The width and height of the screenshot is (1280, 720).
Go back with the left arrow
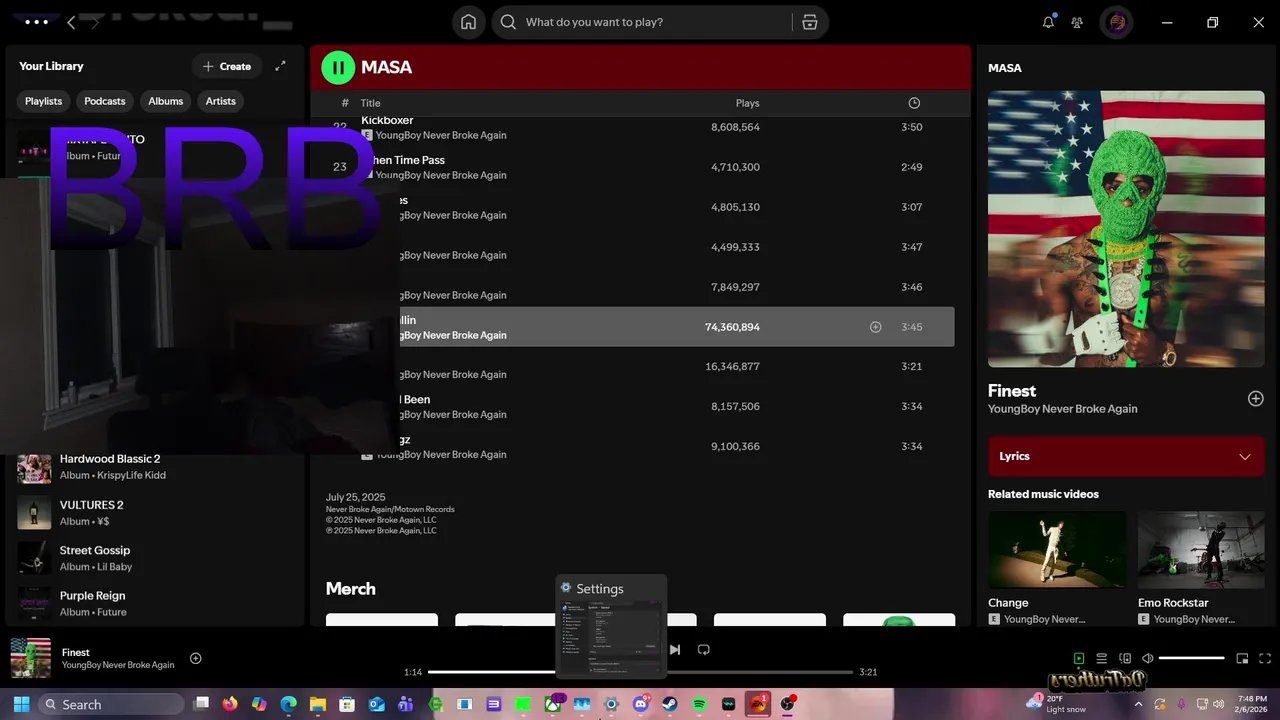(71, 22)
